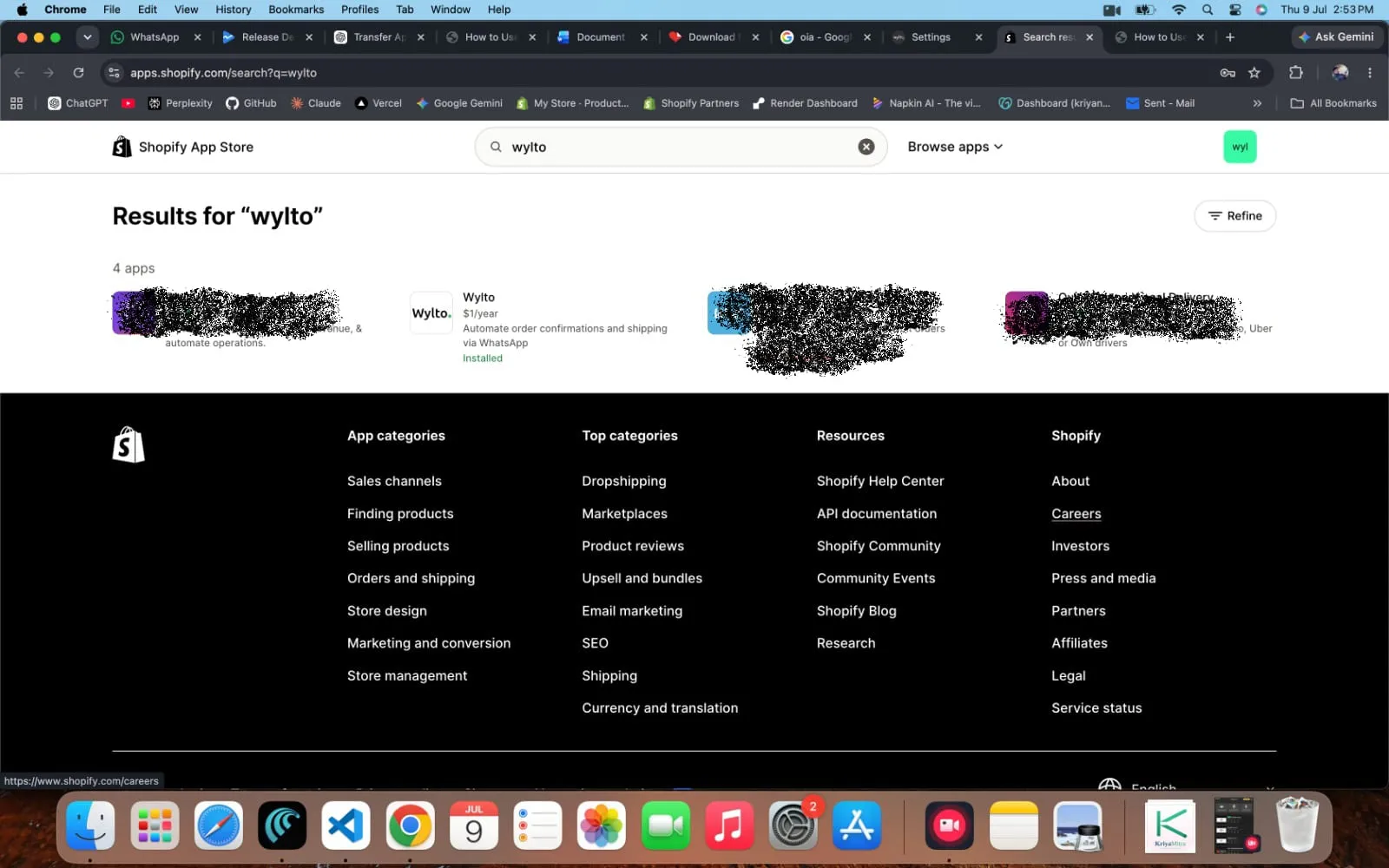This screenshot has height=868, width=1389.
Task: Open the Chrome Extensions puzzle icon
Action: pyautogui.click(x=1296, y=73)
